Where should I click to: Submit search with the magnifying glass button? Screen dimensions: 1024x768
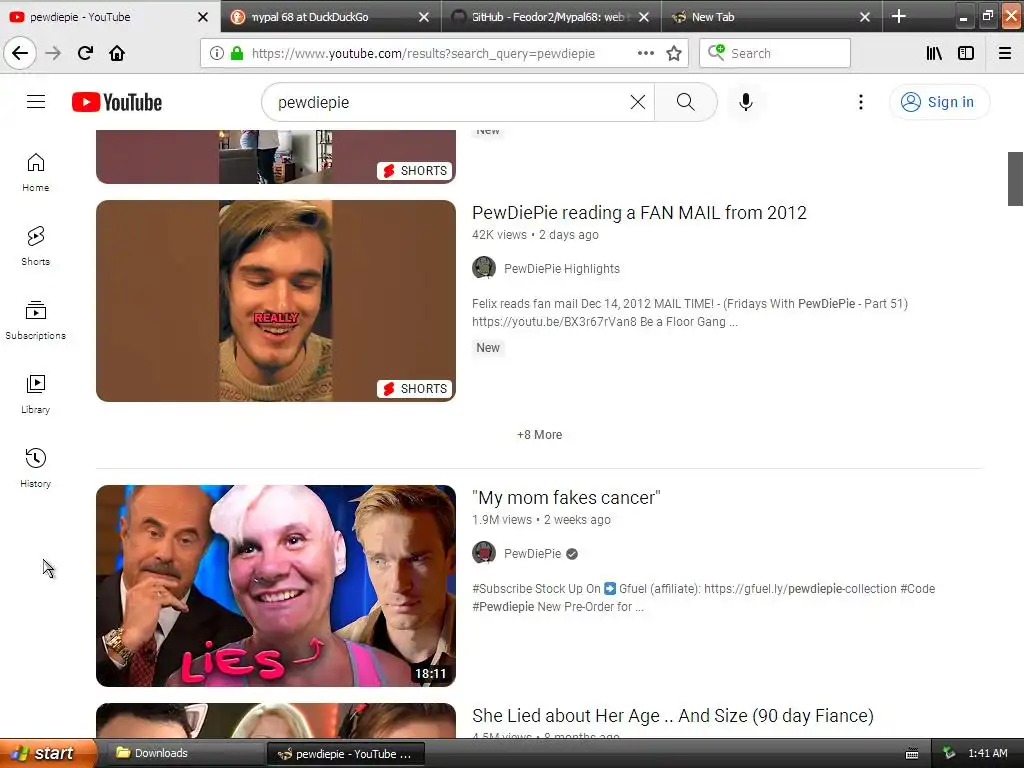pos(685,102)
